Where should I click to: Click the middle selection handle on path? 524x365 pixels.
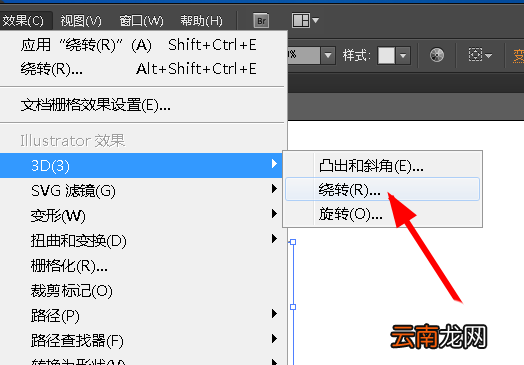point(293,307)
